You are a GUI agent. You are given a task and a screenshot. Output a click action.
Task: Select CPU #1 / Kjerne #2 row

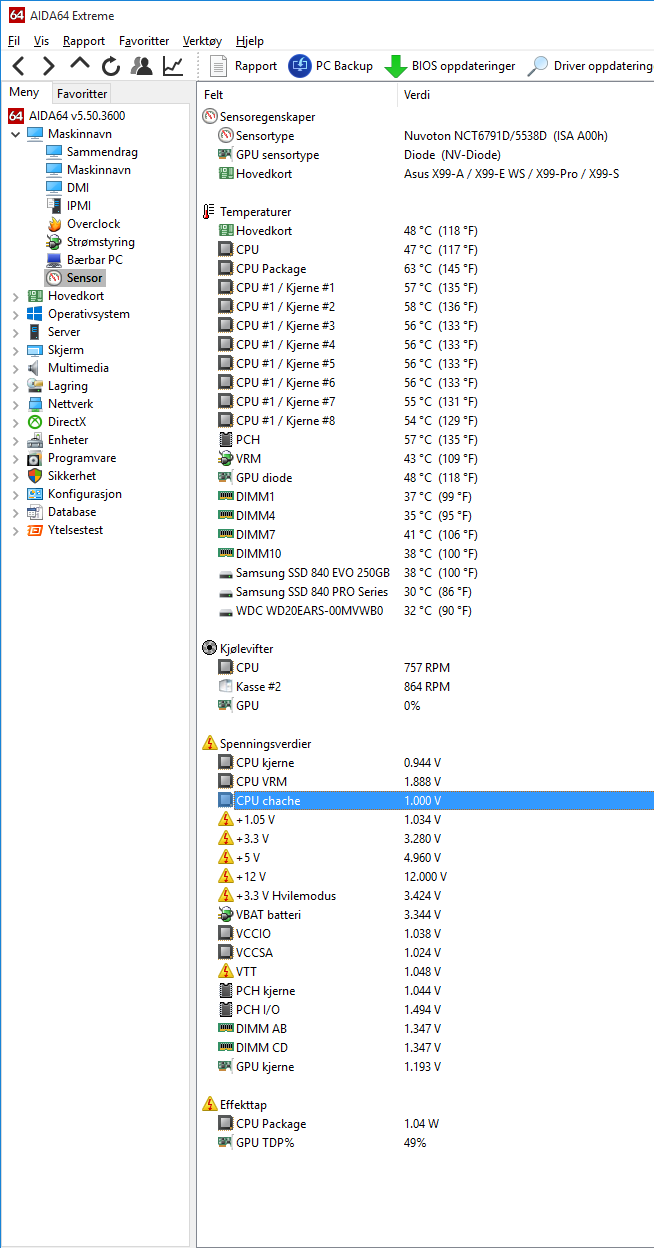point(426,307)
